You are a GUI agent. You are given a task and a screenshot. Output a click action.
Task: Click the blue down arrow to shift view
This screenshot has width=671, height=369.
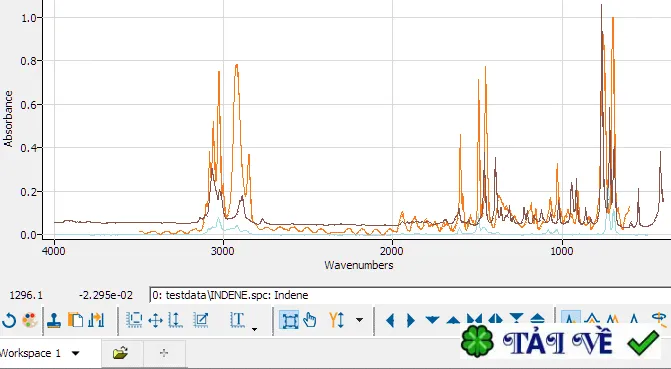point(433,320)
